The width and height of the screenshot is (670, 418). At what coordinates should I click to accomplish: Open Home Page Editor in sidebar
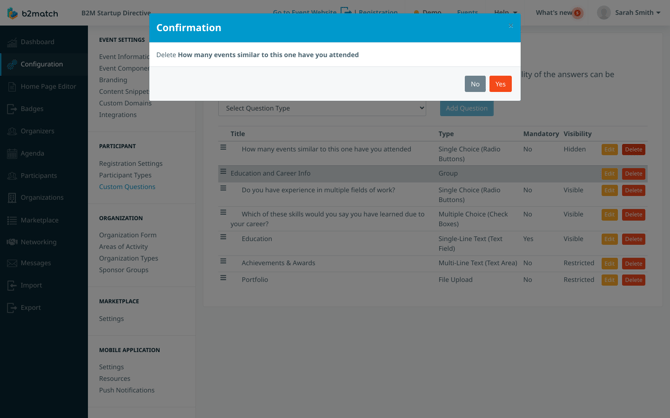pos(48,86)
